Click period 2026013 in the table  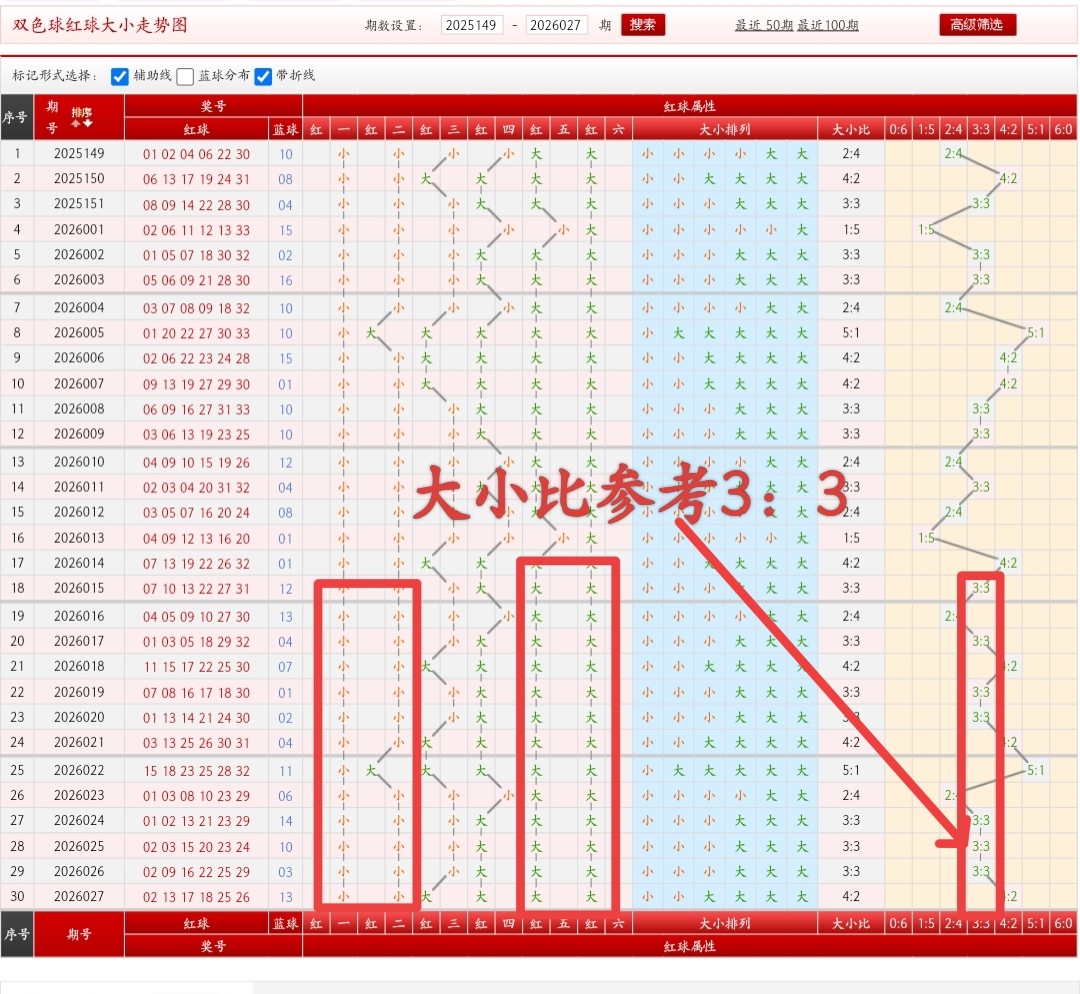click(x=79, y=538)
